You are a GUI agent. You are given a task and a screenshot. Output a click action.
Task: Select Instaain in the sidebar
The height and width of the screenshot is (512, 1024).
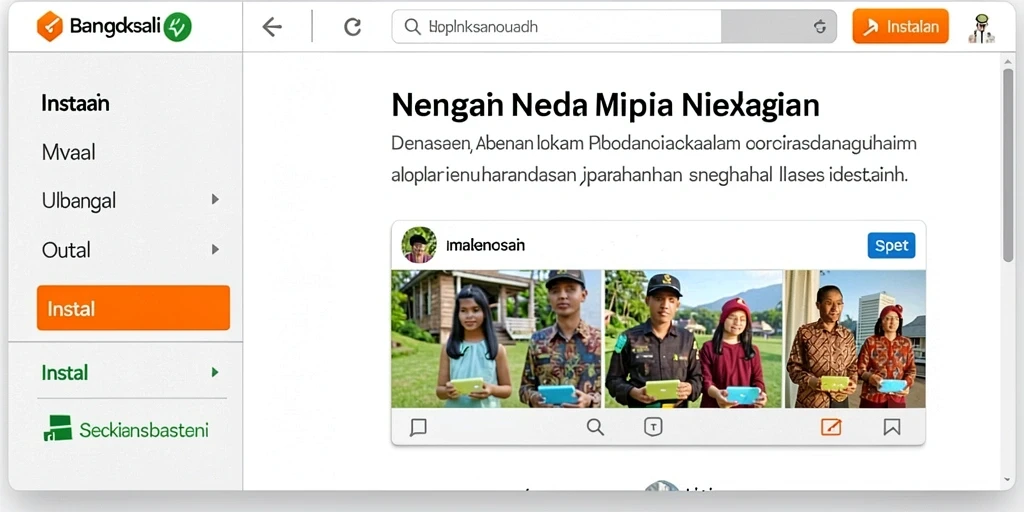[x=75, y=103]
